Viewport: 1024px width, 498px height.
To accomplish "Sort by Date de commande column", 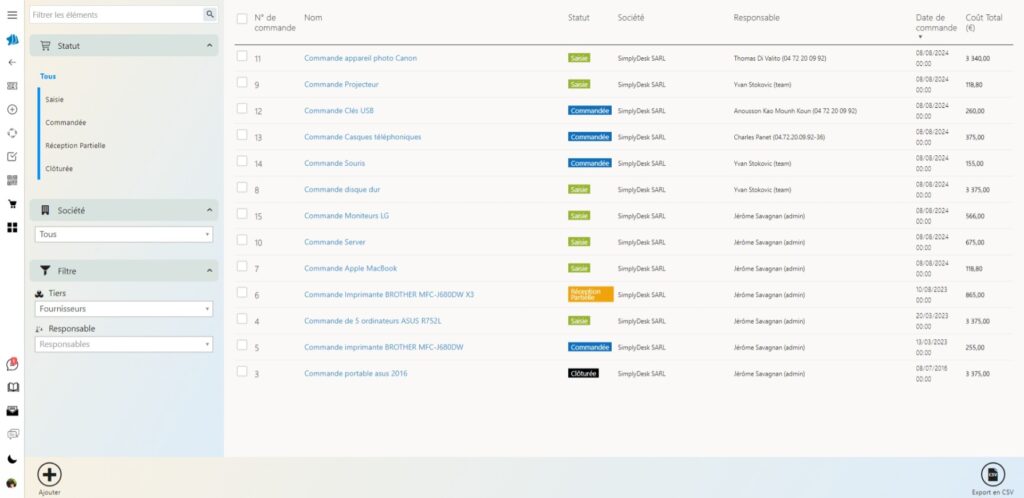I will click(x=936, y=23).
